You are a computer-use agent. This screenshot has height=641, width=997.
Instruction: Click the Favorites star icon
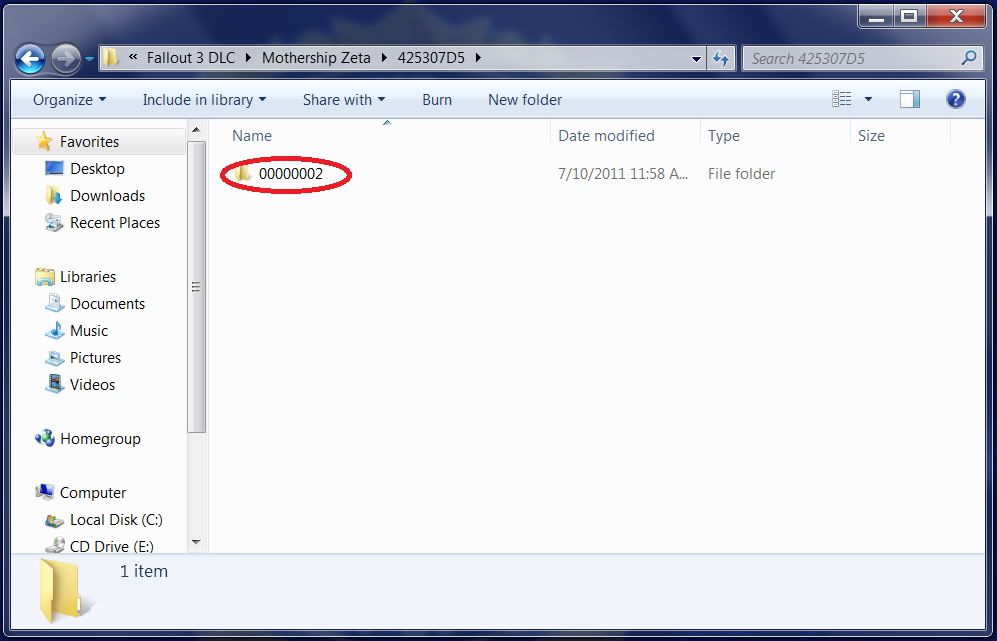[x=43, y=141]
